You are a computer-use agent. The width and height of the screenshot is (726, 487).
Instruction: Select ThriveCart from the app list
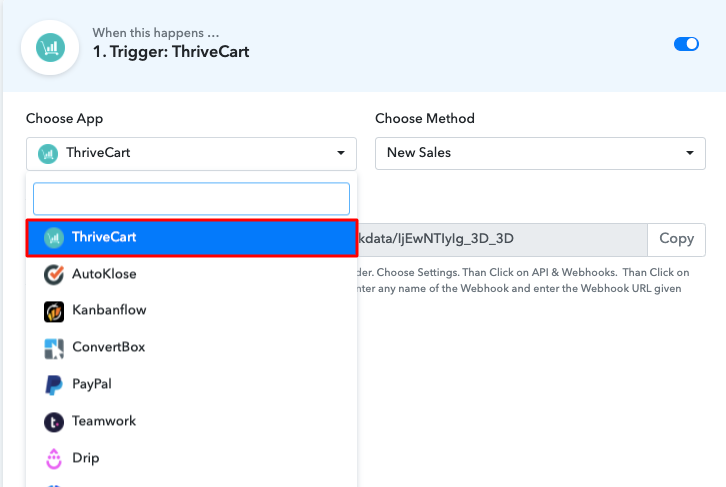pyautogui.click(x=192, y=238)
